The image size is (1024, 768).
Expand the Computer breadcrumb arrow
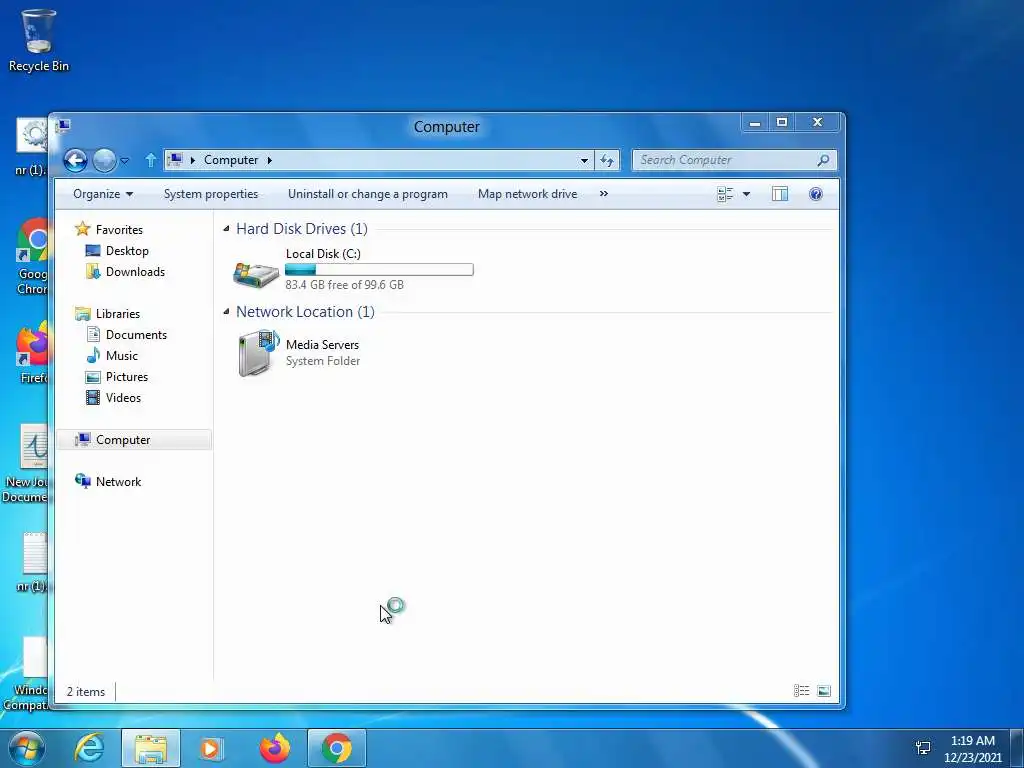(x=269, y=160)
